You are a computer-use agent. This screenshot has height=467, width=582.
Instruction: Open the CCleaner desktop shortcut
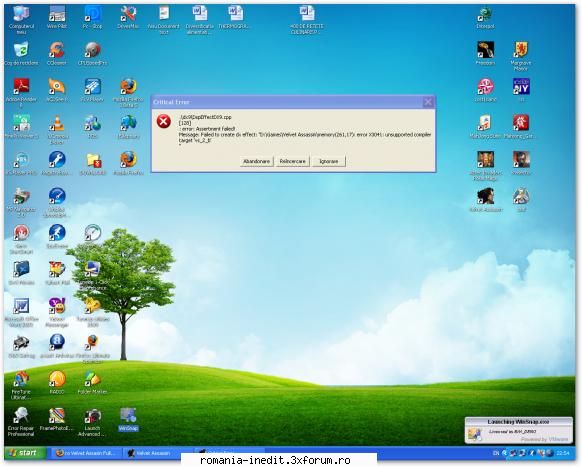57,54
